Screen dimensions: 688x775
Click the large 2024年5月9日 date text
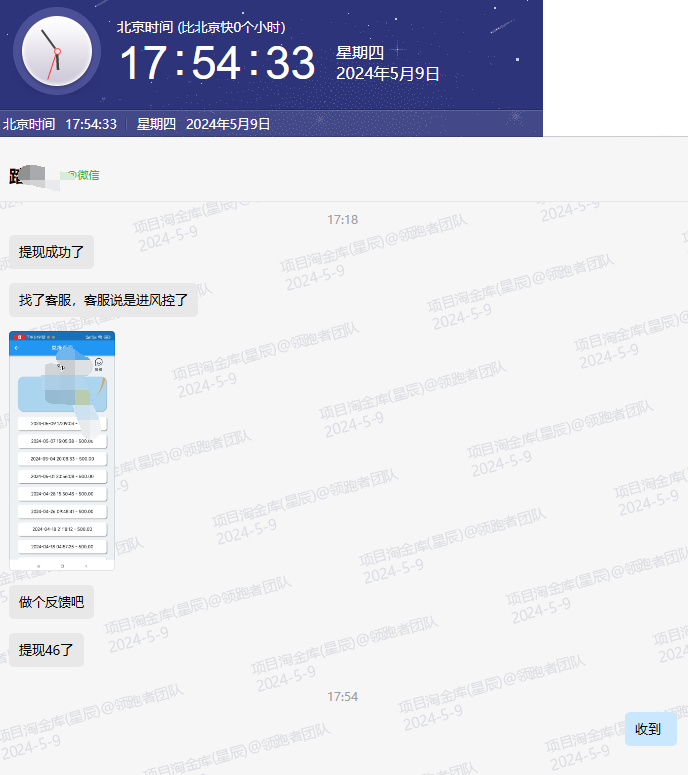pos(387,74)
